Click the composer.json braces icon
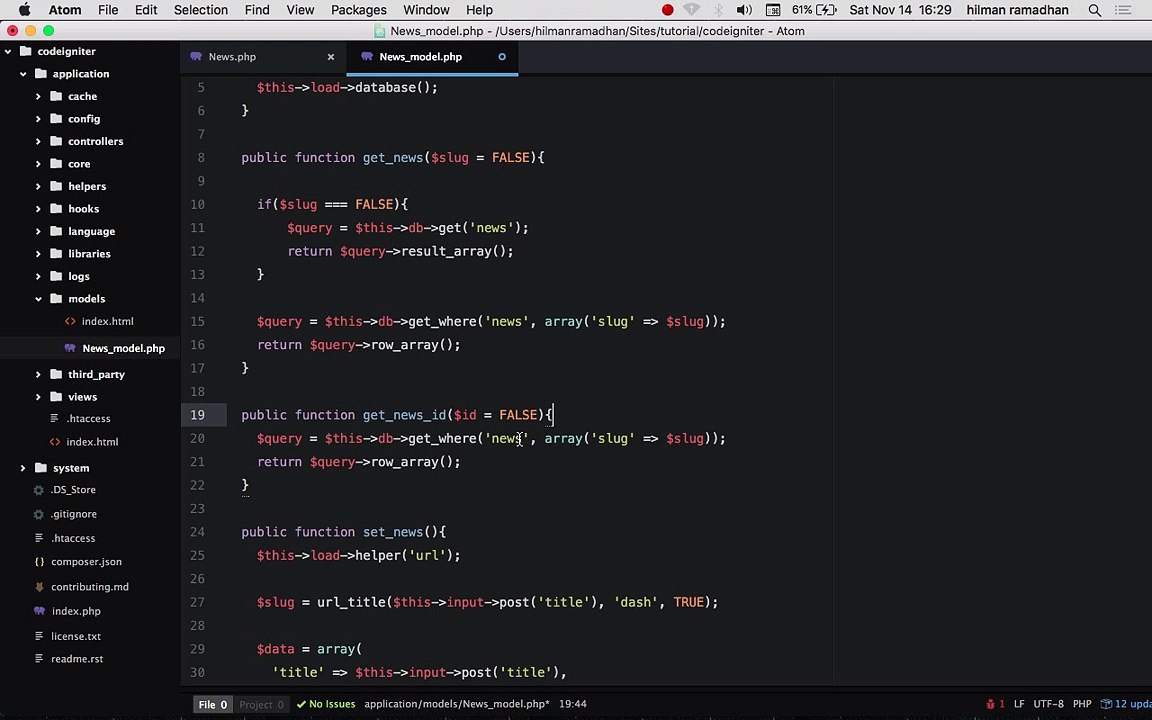Viewport: 1152px width, 720px height. pyautogui.click(x=40, y=562)
